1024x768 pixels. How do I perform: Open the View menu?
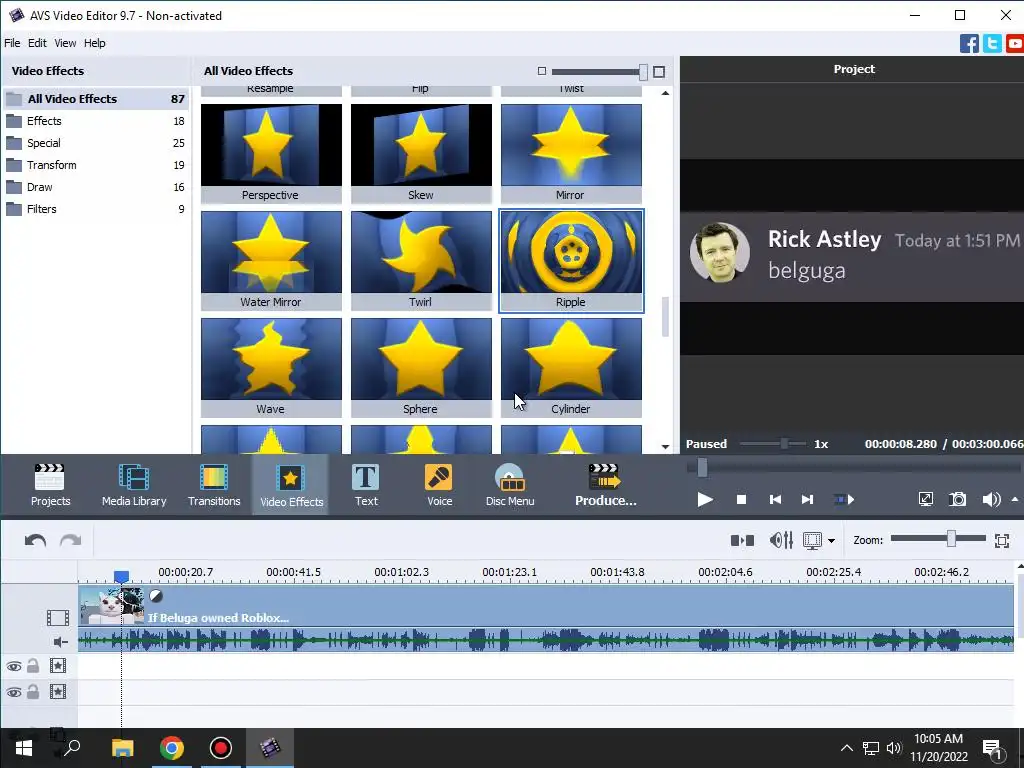pyautogui.click(x=65, y=43)
